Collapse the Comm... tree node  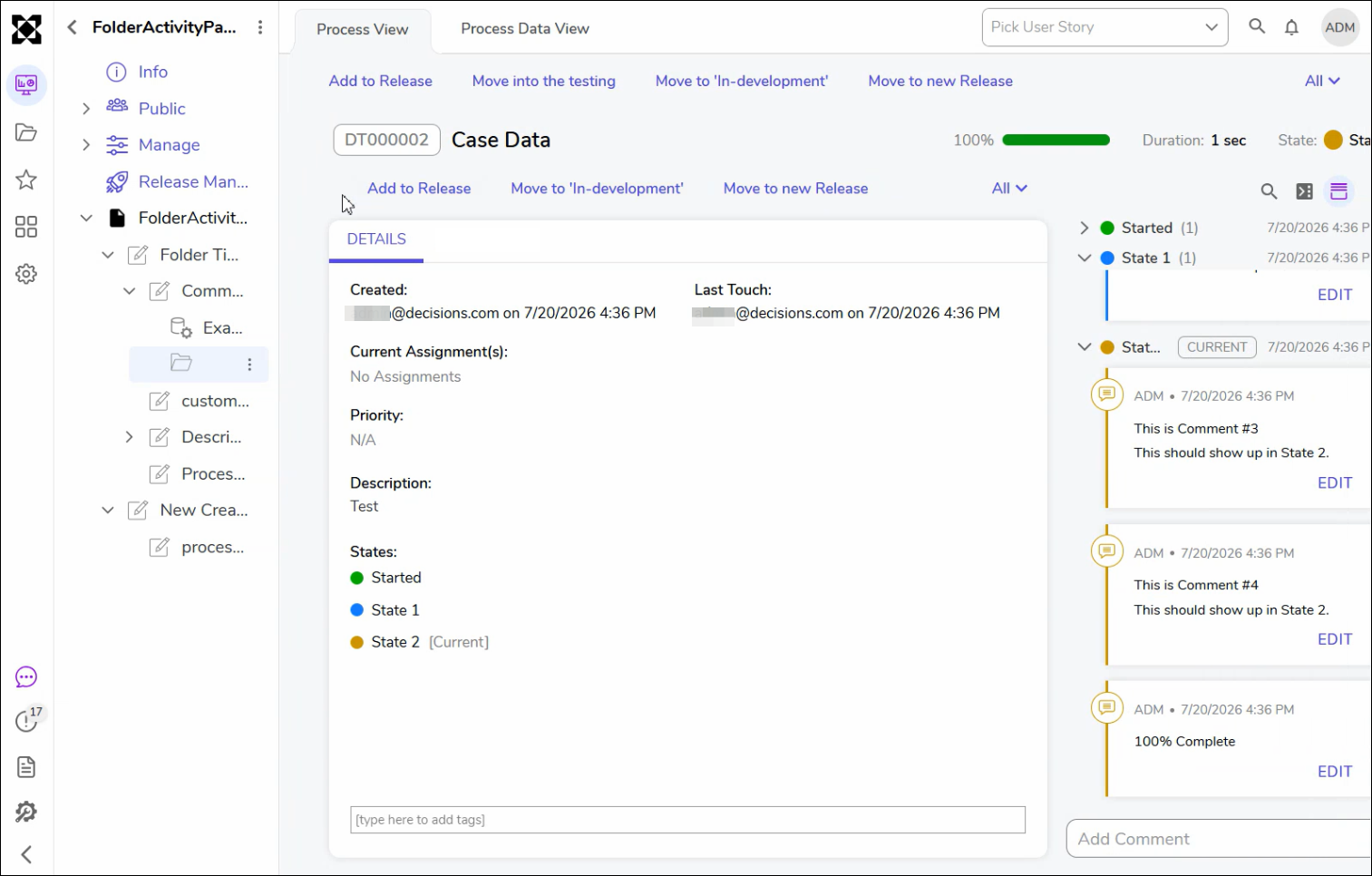coord(130,291)
